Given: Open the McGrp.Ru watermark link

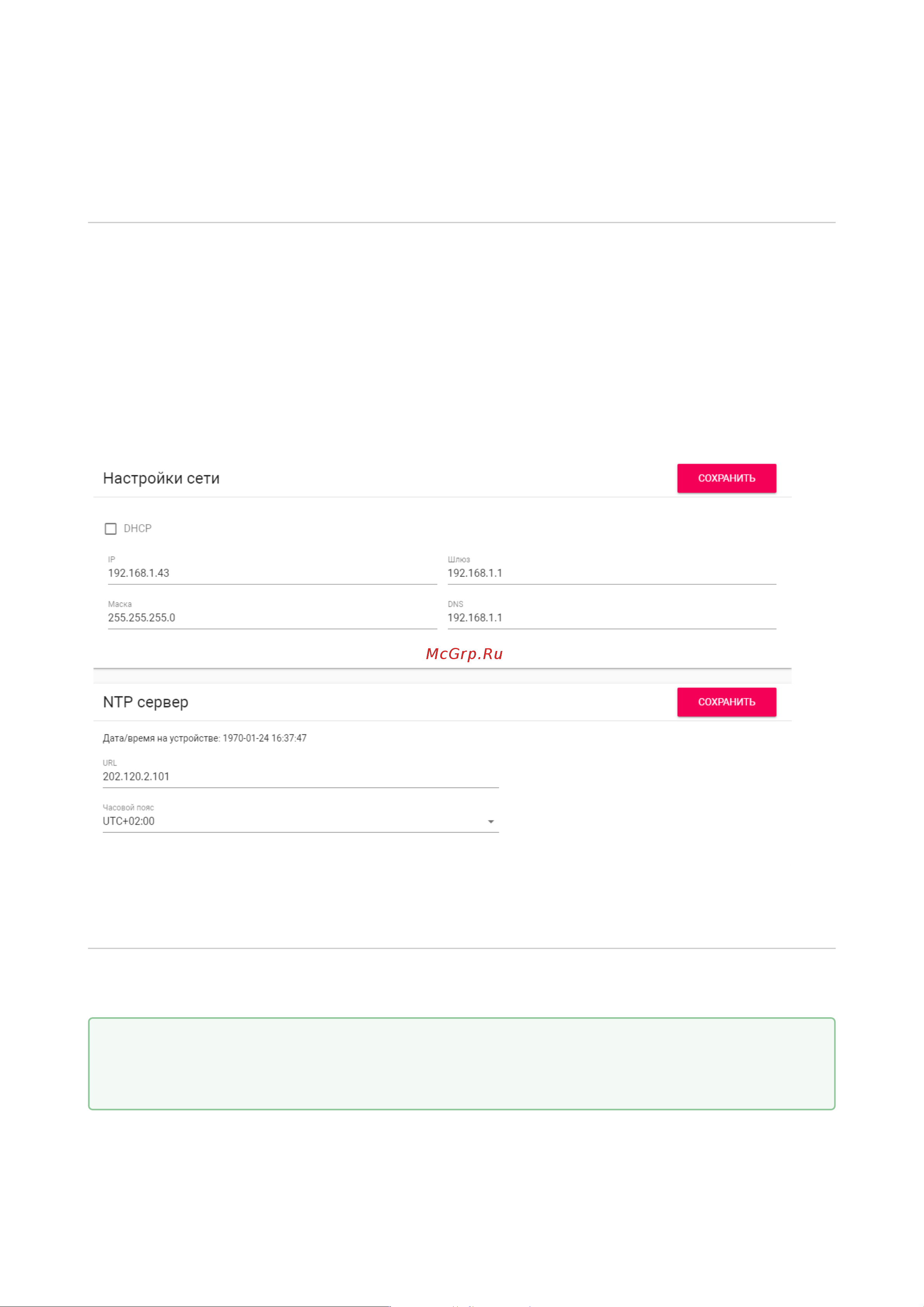Looking at the screenshot, I should click(x=464, y=653).
